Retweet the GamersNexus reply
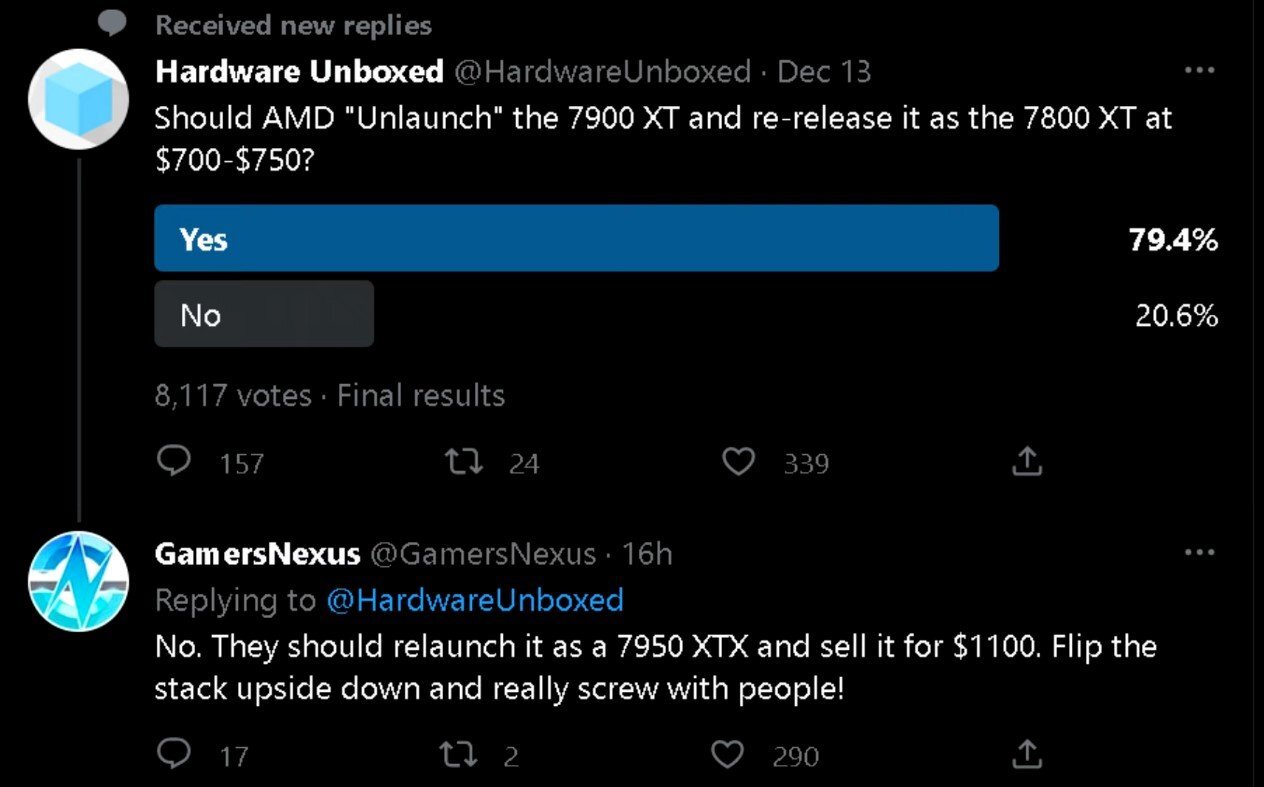The width and height of the screenshot is (1264, 787). [x=464, y=755]
